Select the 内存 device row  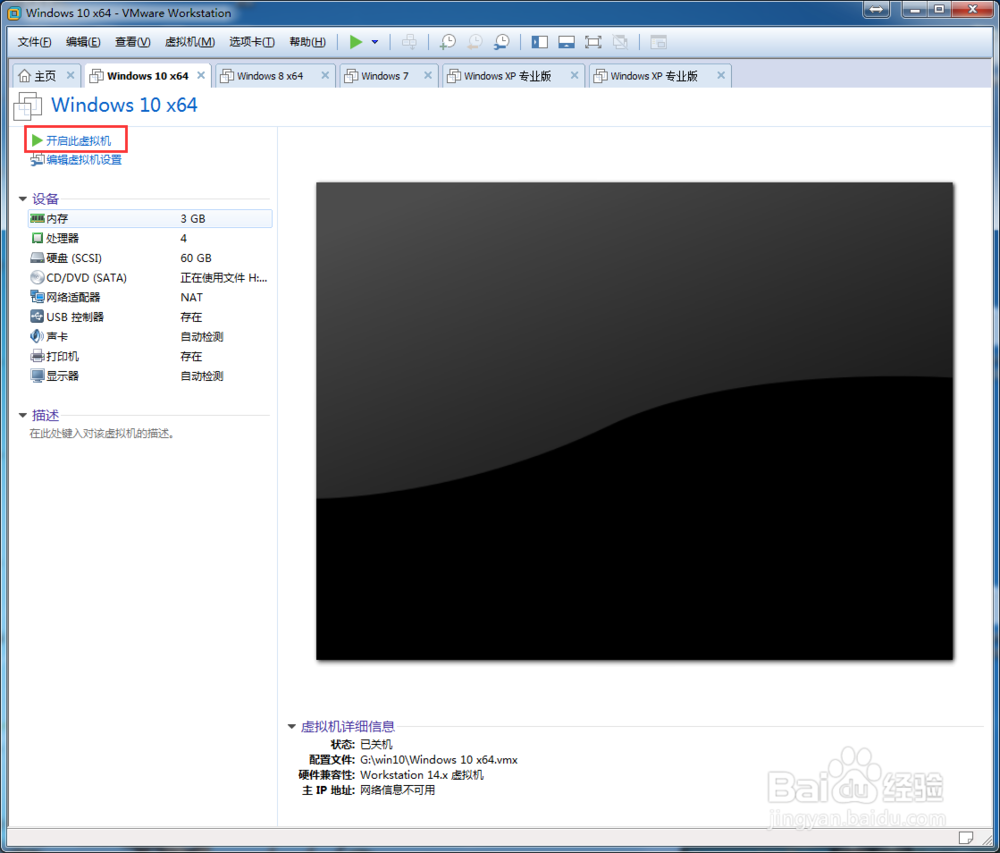click(x=151, y=219)
